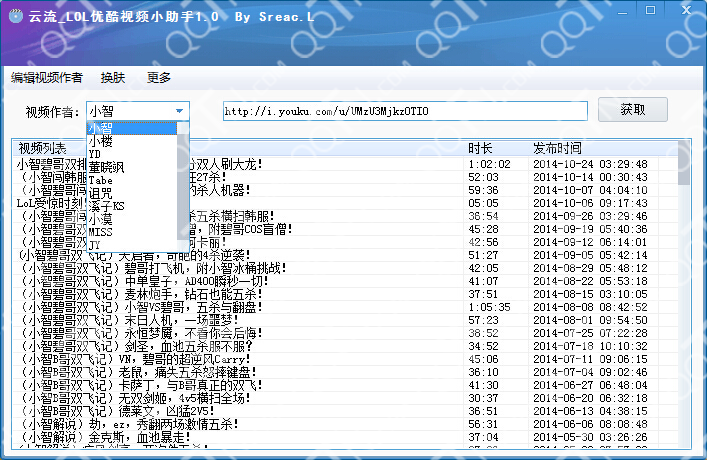Click the 获取 button

click(x=633, y=110)
